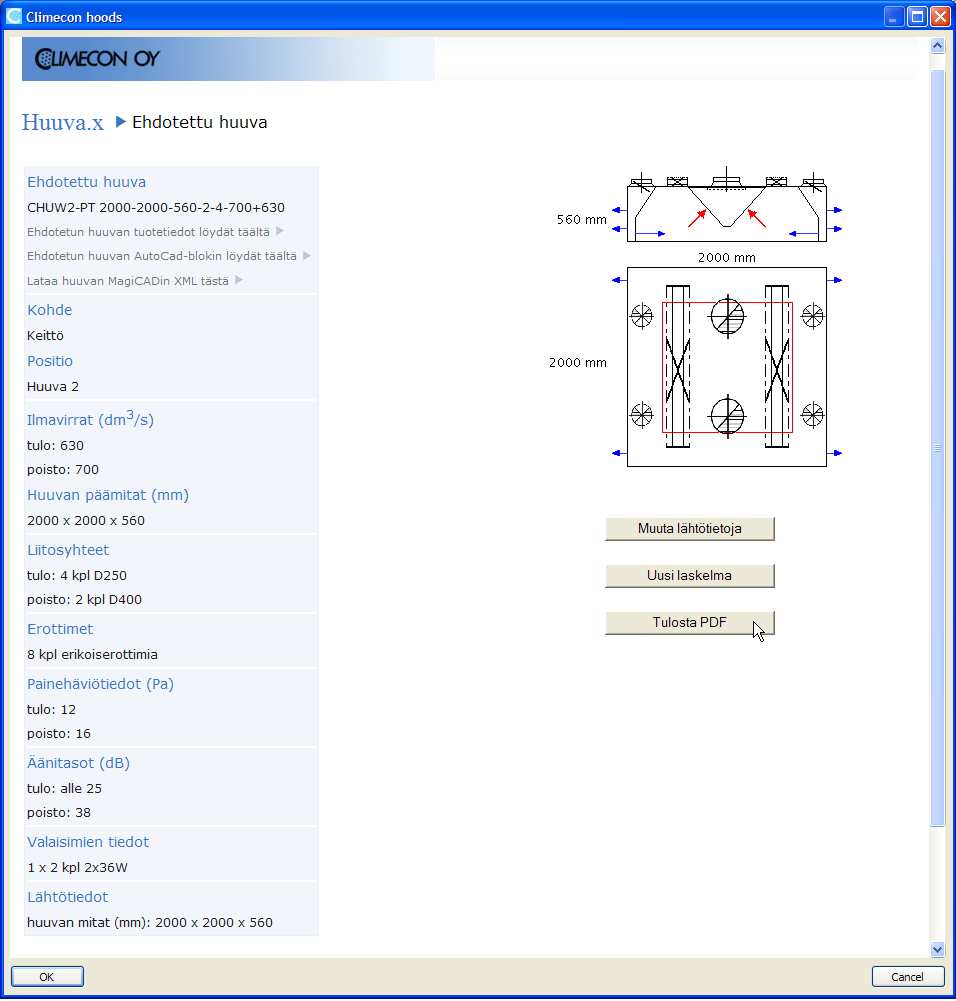Viewport: 956px width, 1001px height.
Task: Click the '2000 mm' label between the two diagrams
Action: tap(726, 258)
